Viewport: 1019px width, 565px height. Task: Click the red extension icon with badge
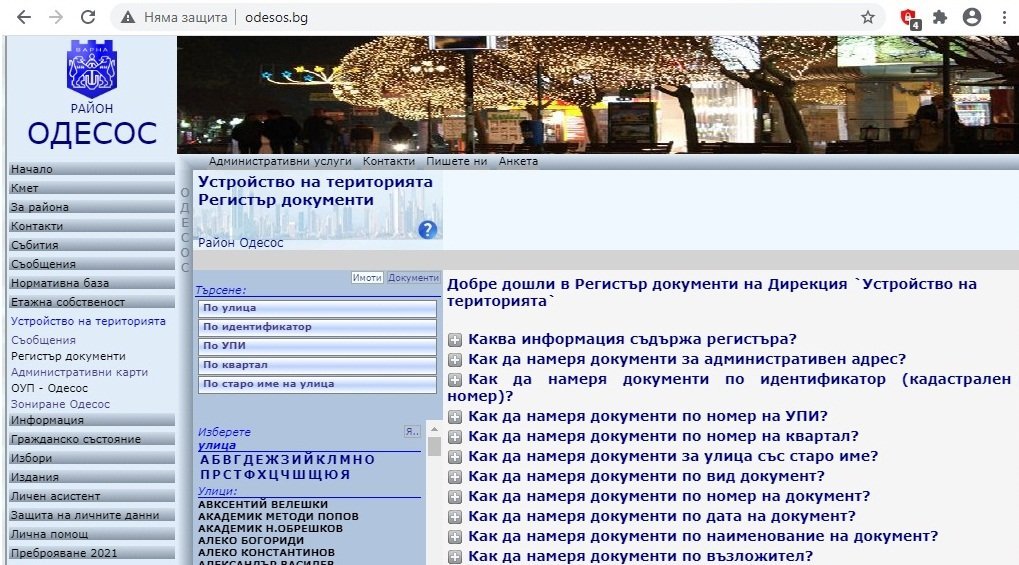[908, 17]
